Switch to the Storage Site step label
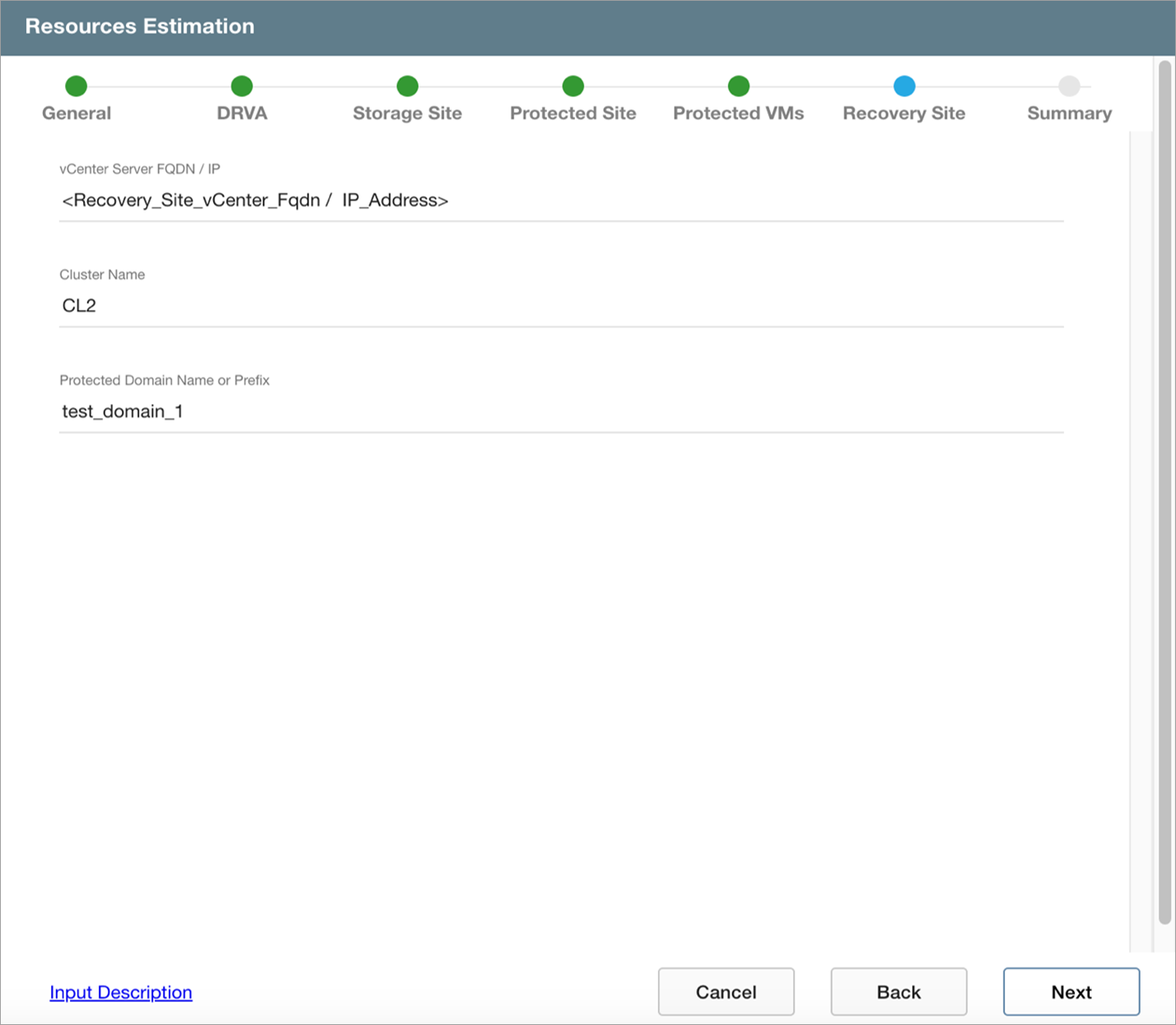 coord(407,114)
